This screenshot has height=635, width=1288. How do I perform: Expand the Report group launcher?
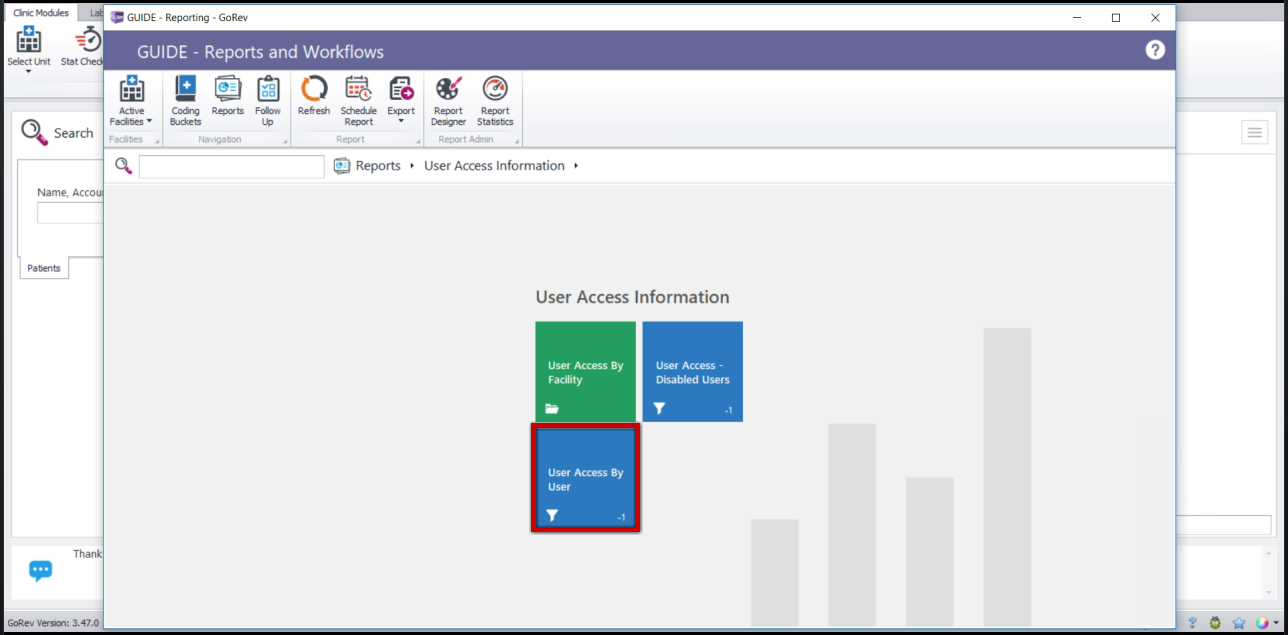[418, 141]
